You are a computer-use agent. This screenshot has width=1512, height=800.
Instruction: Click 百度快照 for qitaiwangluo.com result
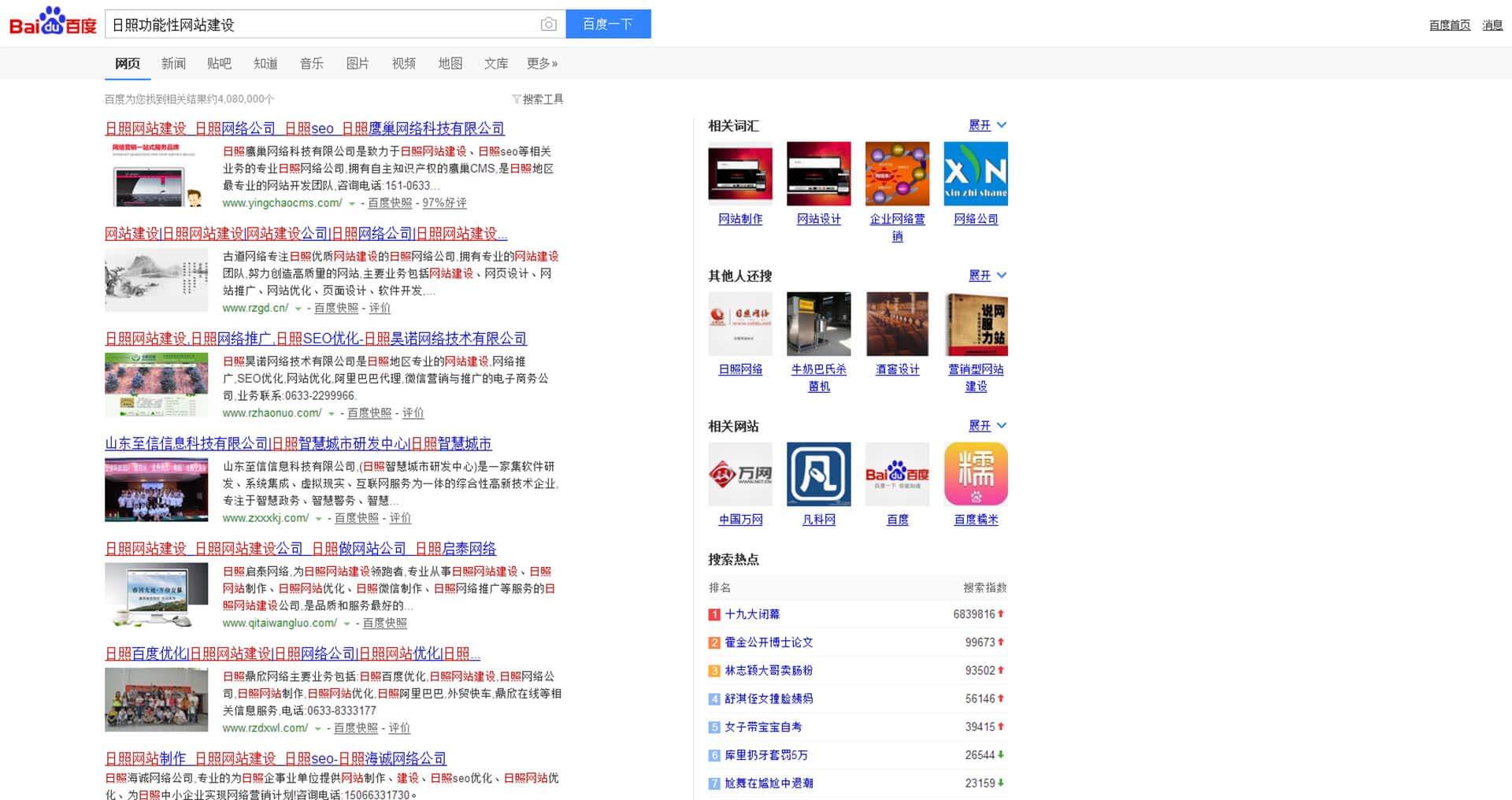(385, 623)
